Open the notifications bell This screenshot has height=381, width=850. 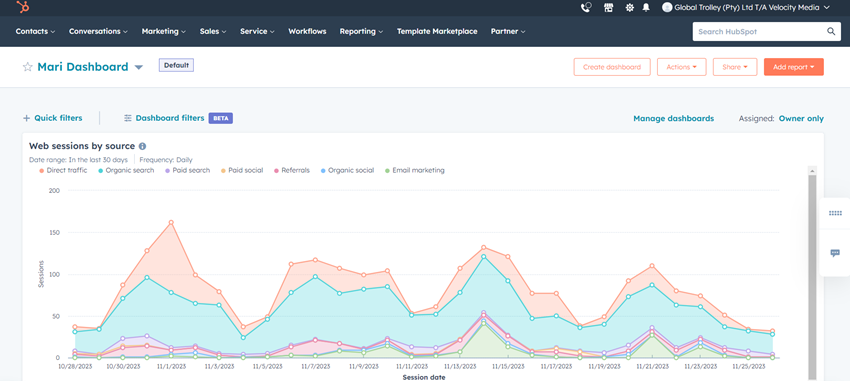coord(646,8)
